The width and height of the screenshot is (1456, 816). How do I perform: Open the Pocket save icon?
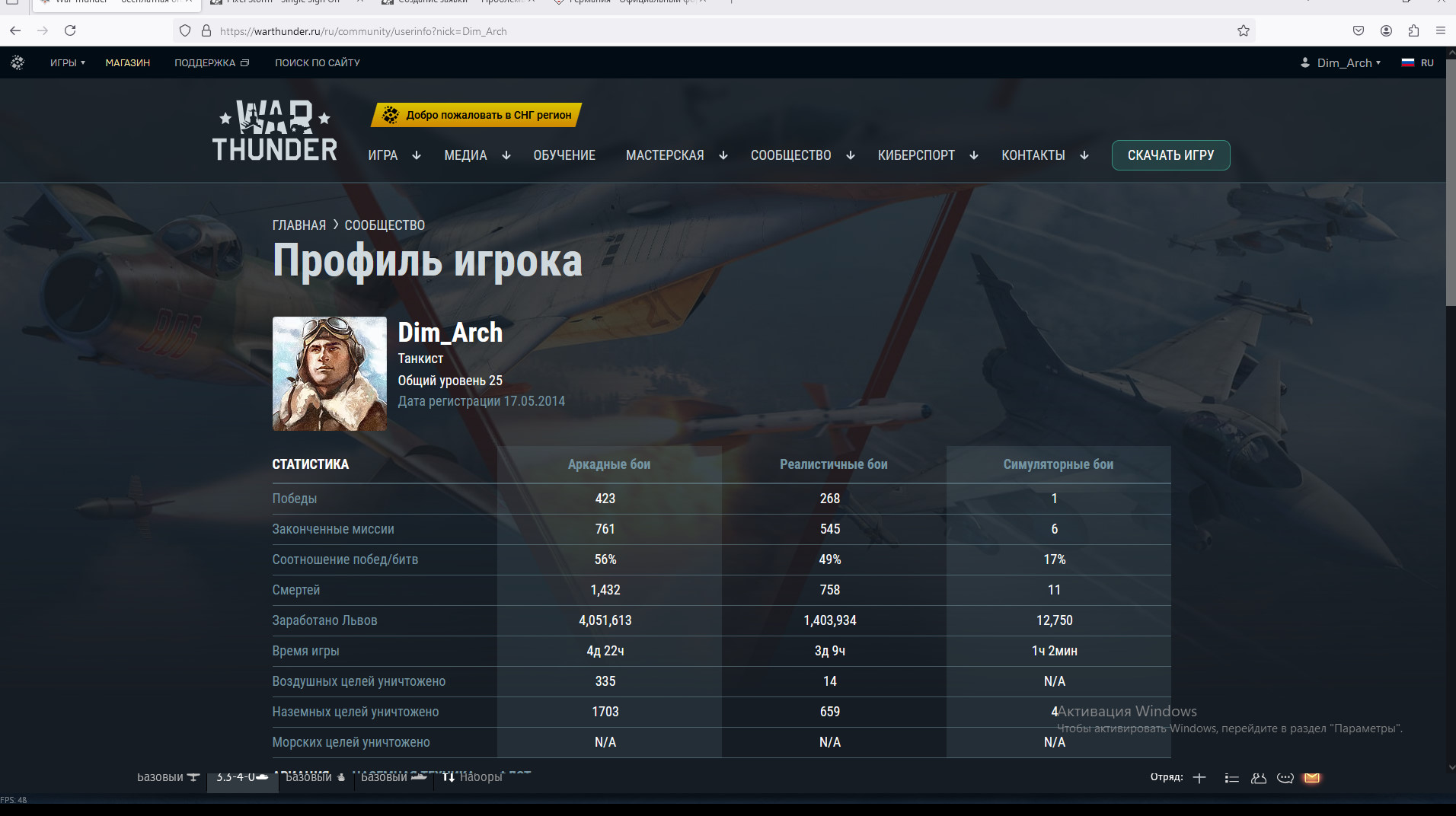pos(1359,30)
